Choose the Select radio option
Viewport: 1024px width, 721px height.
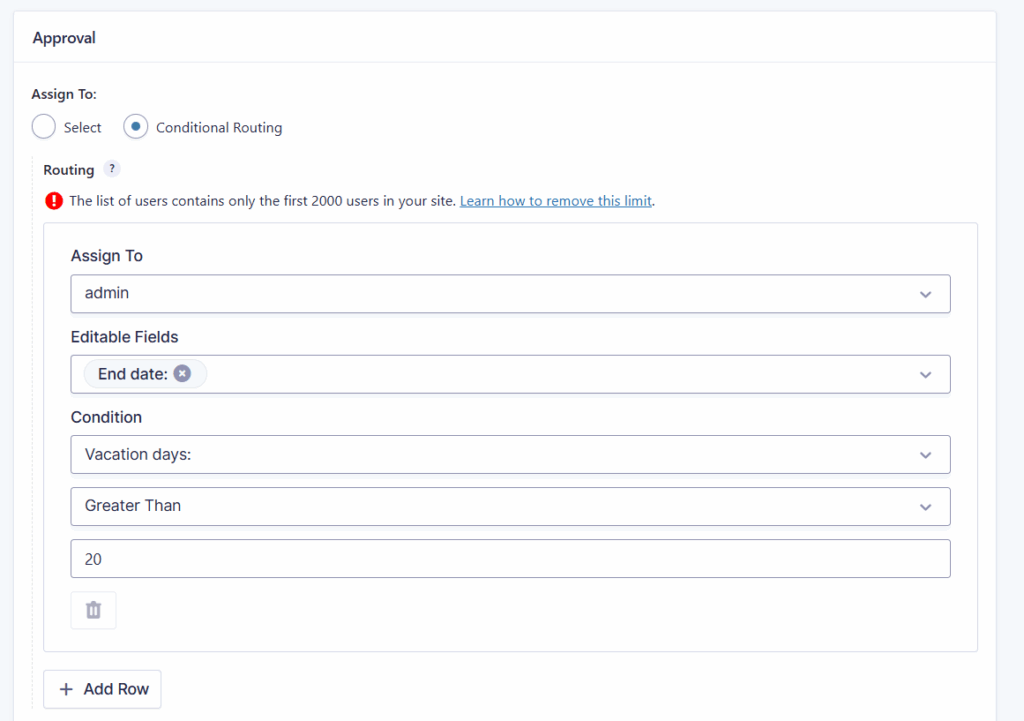pos(44,127)
